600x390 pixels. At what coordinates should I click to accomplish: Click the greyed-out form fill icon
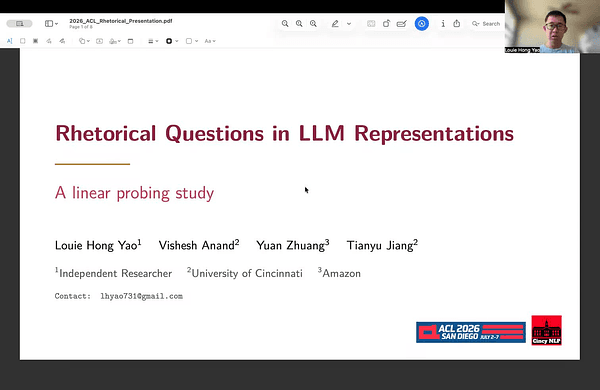pos(371,24)
